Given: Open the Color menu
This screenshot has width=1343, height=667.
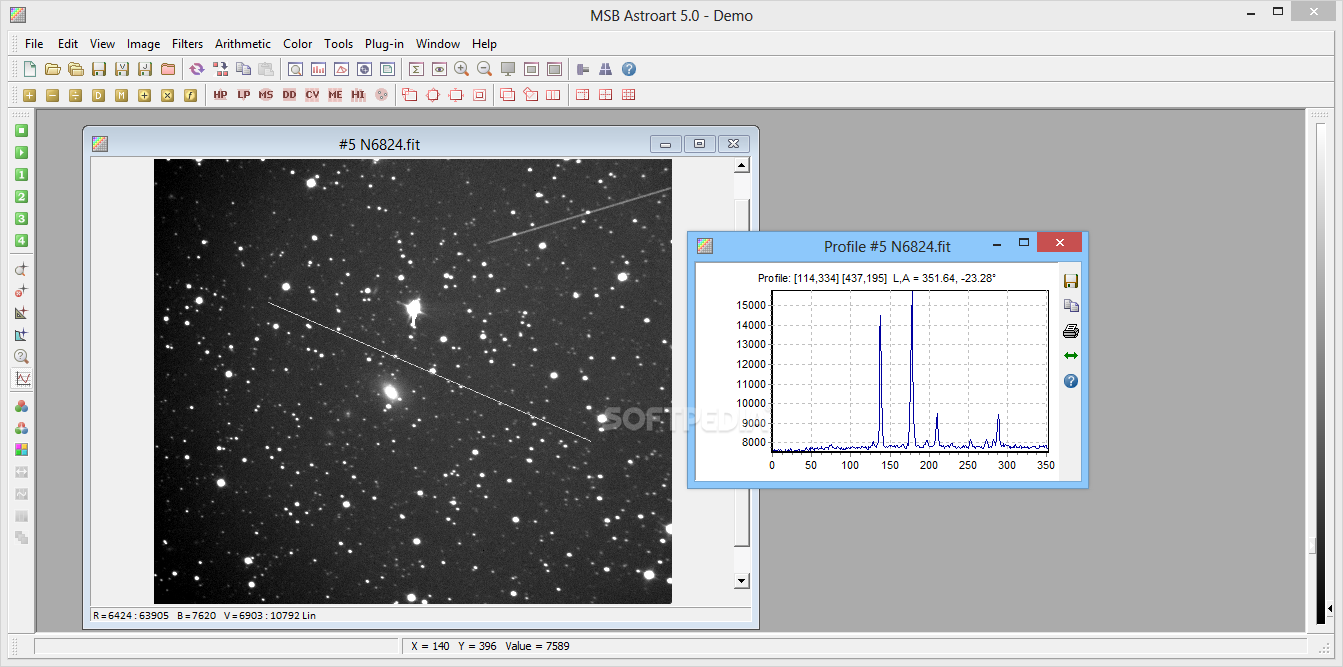Looking at the screenshot, I should (x=298, y=44).
